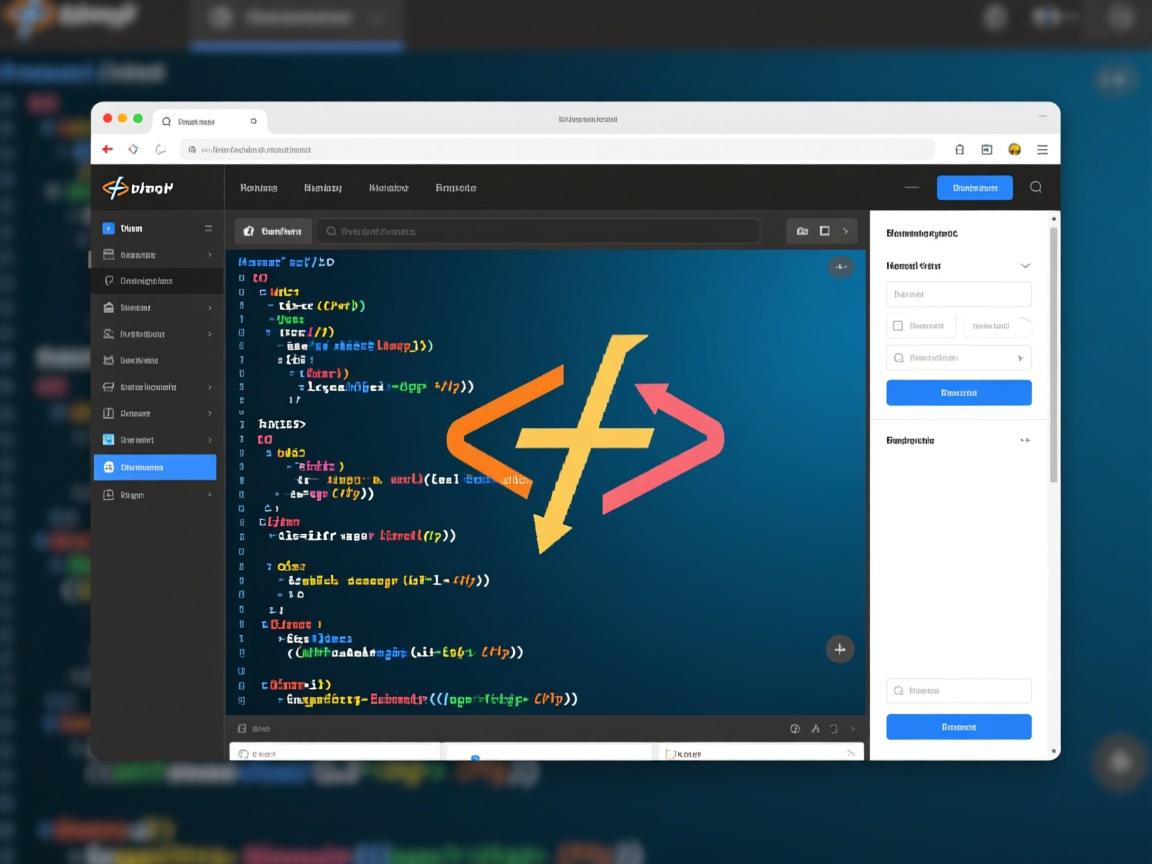Viewport: 1152px width, 864px height.
Task: Collapse the right panel section using its chevron
Action: pos(1025,266)
